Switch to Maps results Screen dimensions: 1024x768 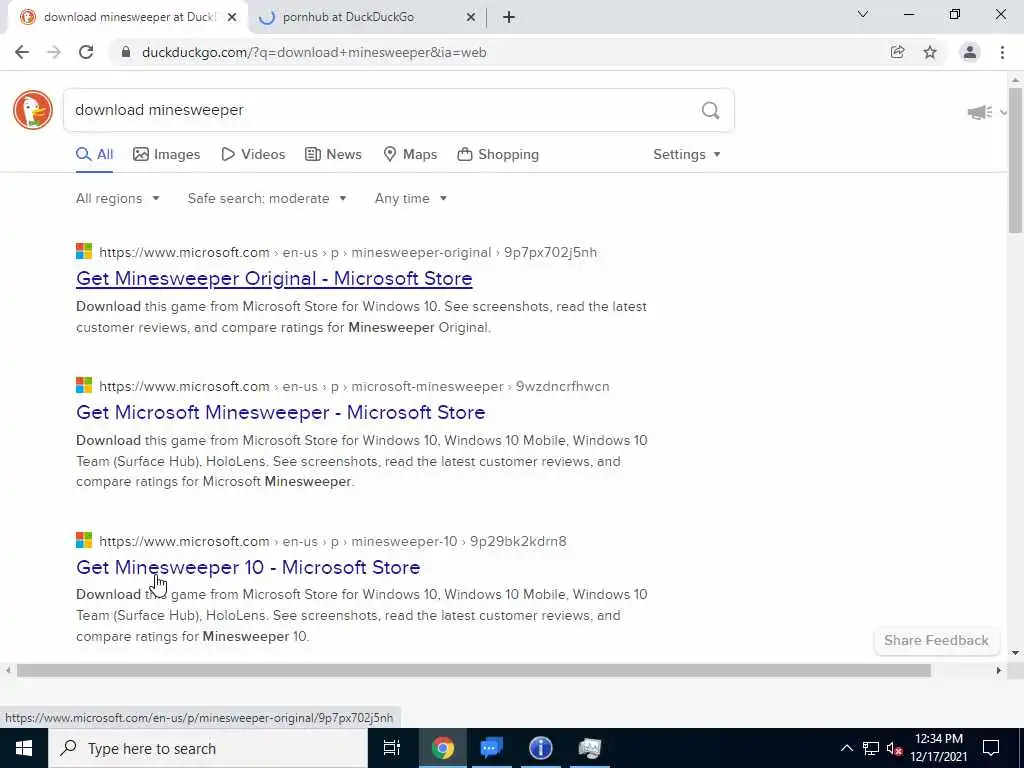[410, 155]
